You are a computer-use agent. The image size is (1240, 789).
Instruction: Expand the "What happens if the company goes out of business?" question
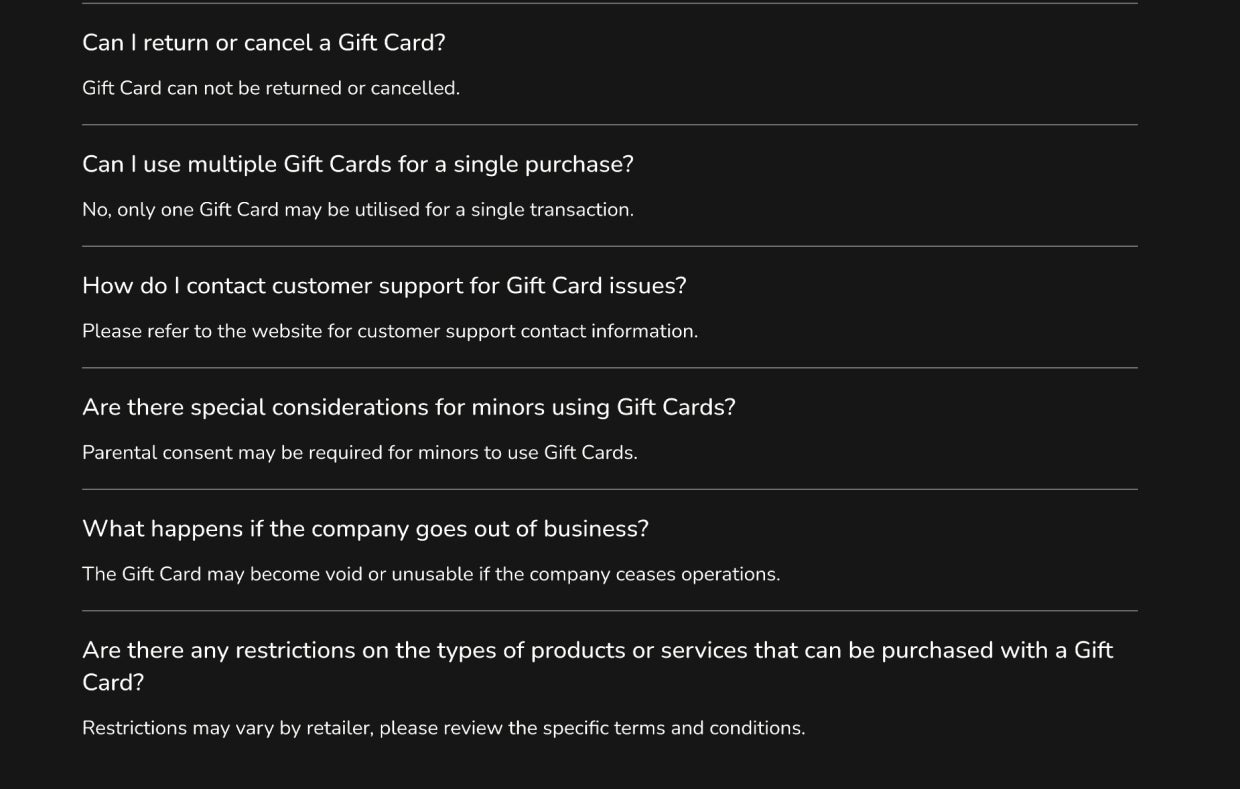coord(365,529)
